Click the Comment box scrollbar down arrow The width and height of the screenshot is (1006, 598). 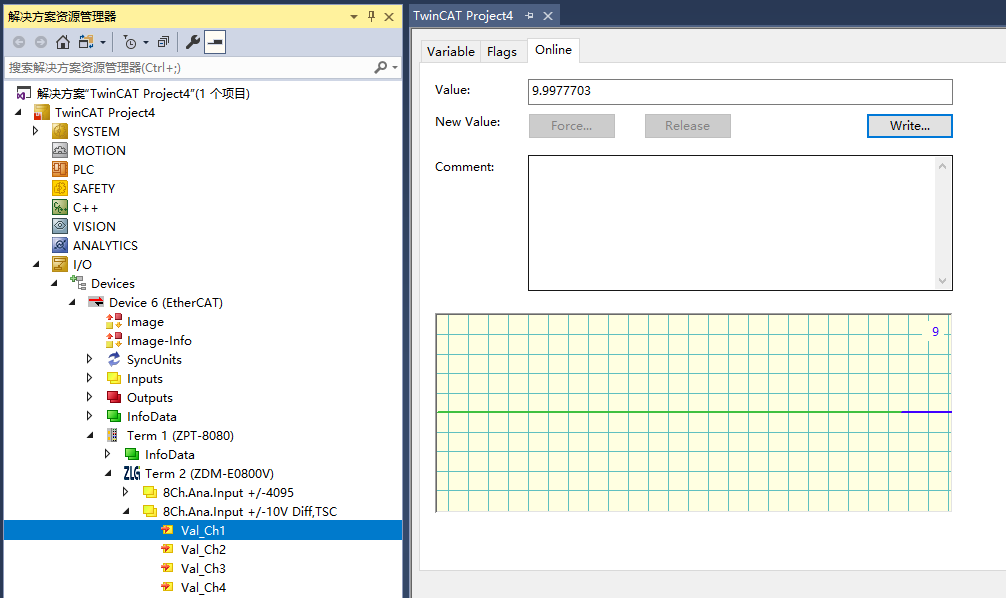942,281
